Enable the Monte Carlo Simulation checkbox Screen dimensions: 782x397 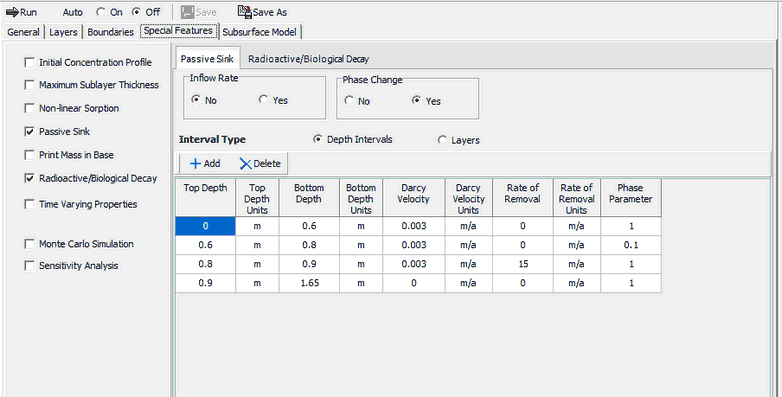click(29, 244)
